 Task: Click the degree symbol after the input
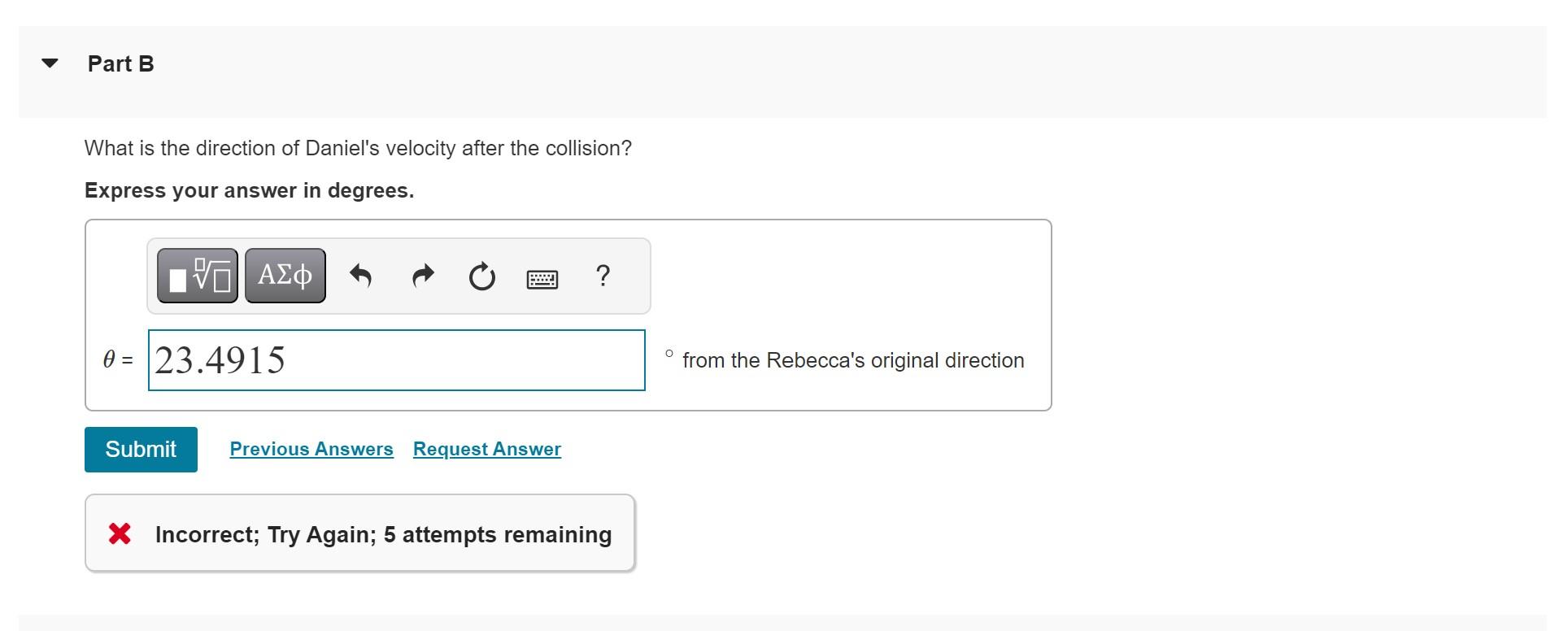(x=669, y=354)
